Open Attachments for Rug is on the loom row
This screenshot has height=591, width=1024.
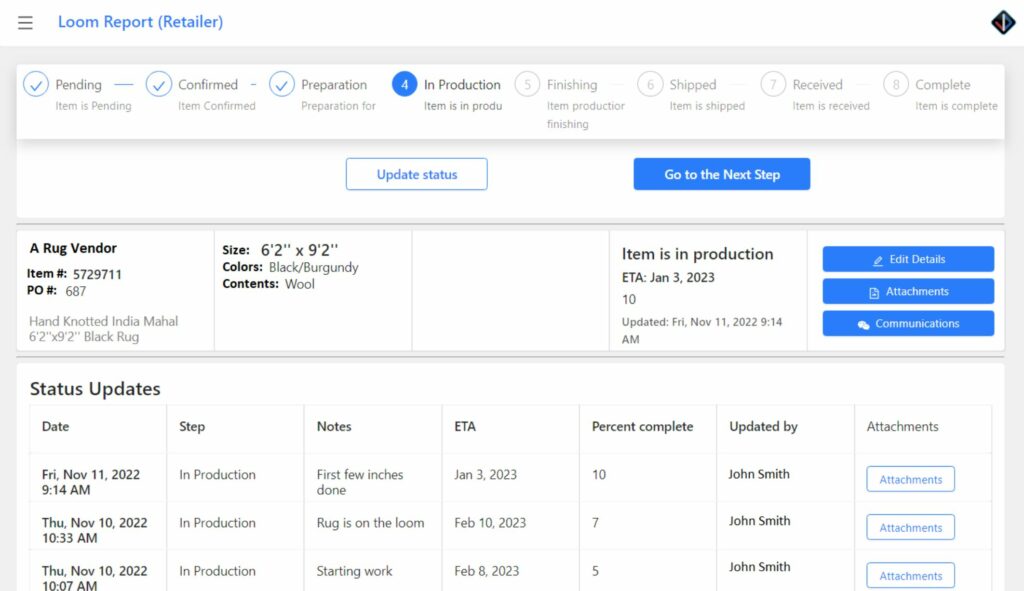910,528
